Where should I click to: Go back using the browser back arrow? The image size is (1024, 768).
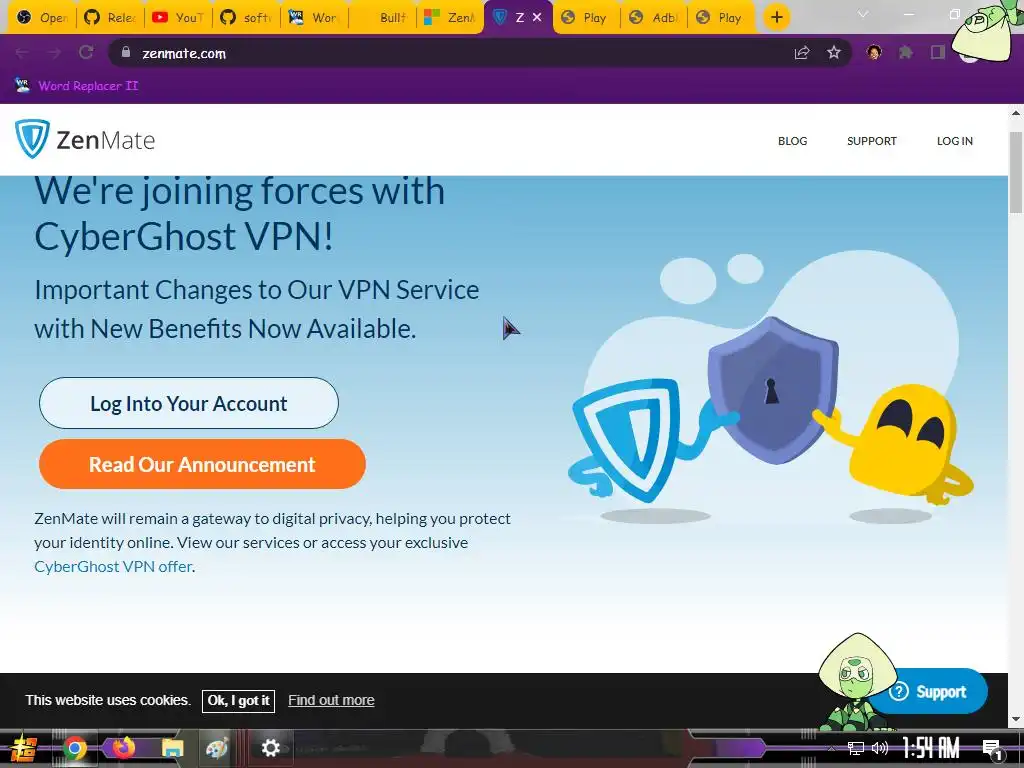click(22, 53)
